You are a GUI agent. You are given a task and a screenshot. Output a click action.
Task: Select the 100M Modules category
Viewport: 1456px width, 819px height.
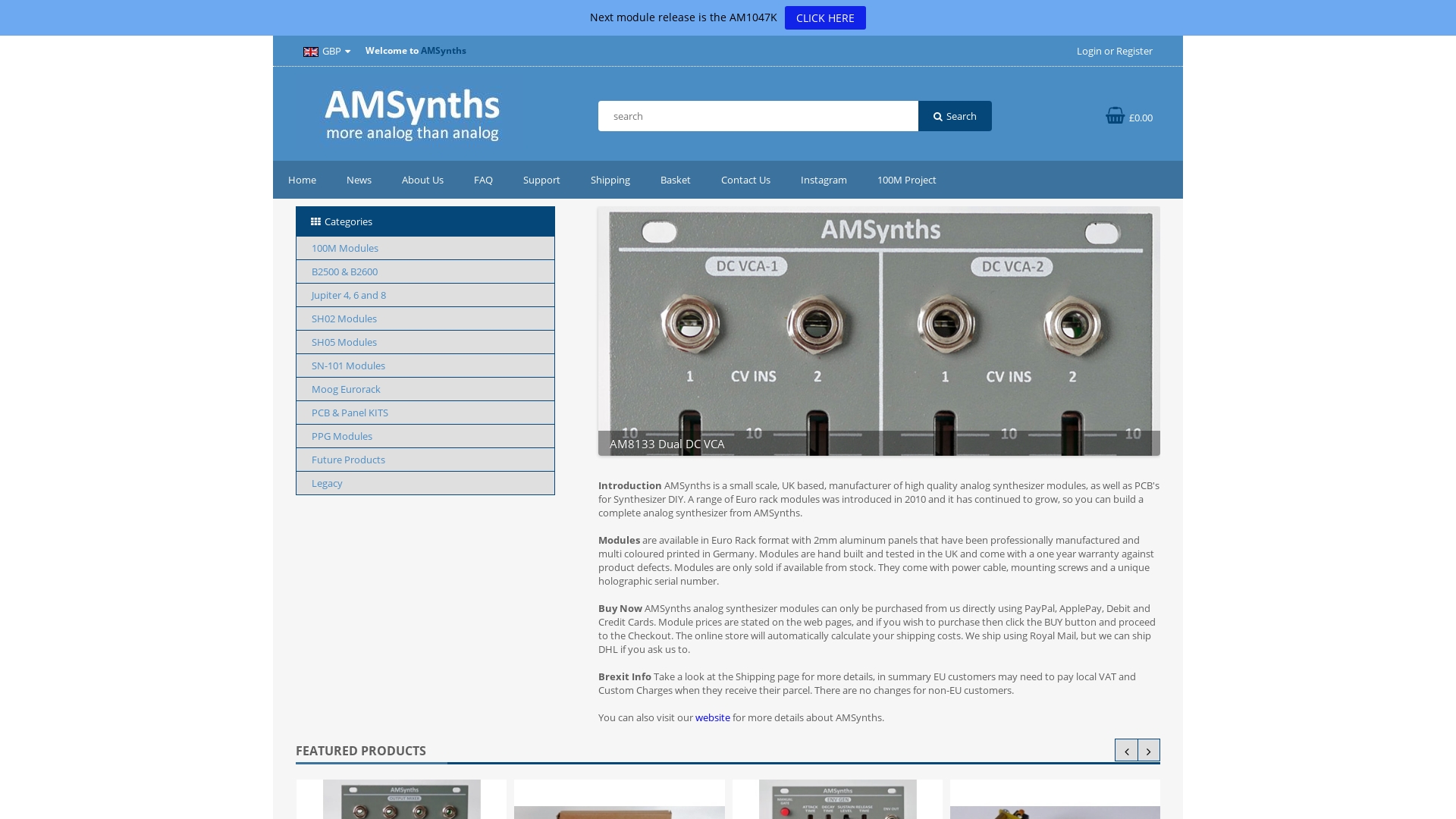(x=425, y=248)
